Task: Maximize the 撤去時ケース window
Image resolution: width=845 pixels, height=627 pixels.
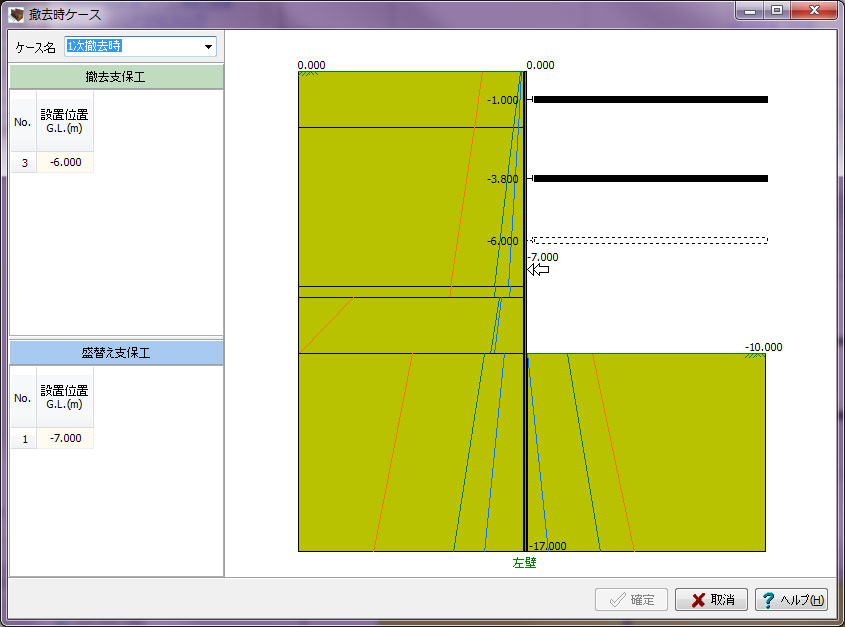Action: (x=777, y=10)
